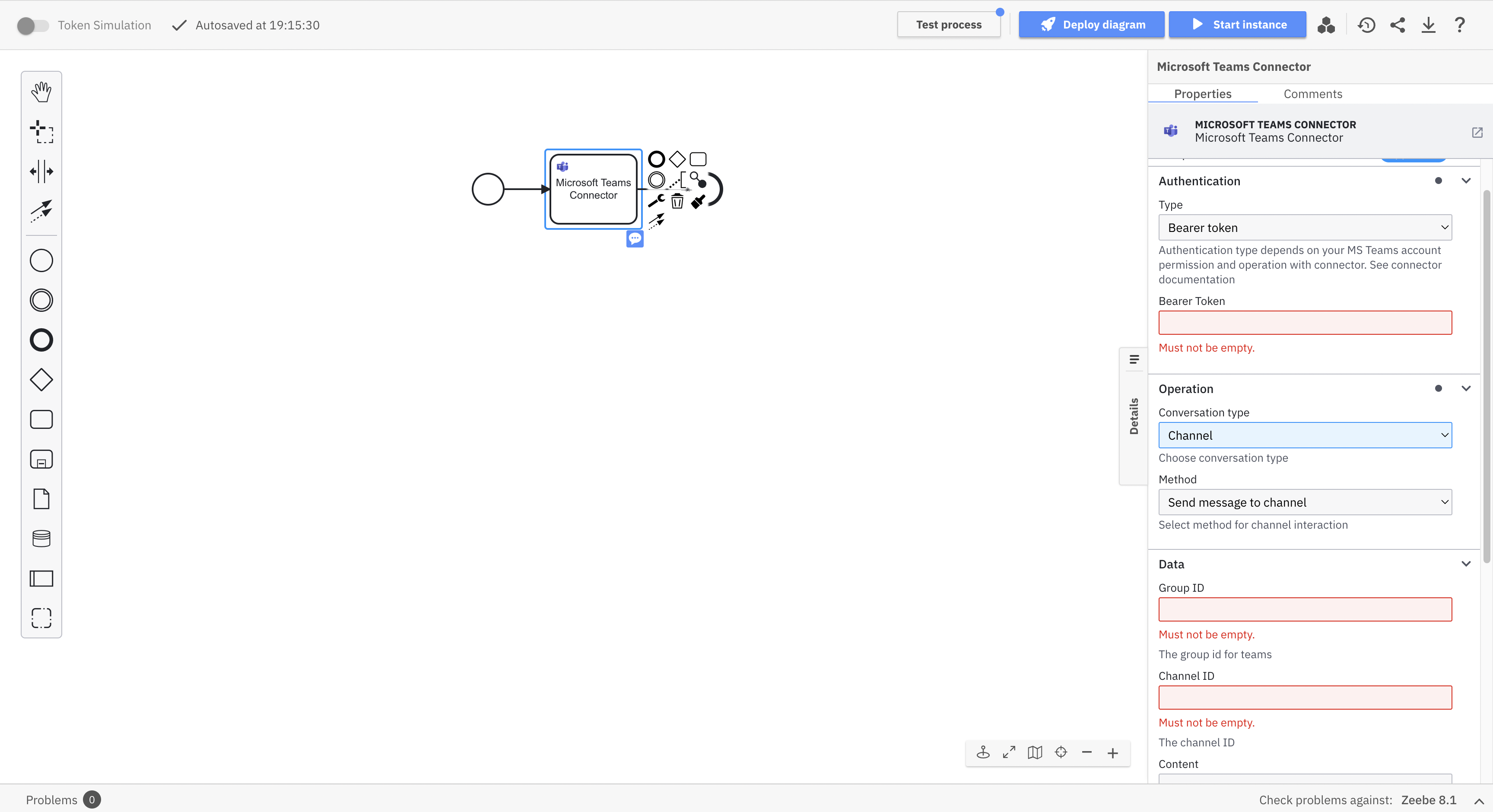
Task: Select the Hand tool in the palette
Action: pos(41,91)
